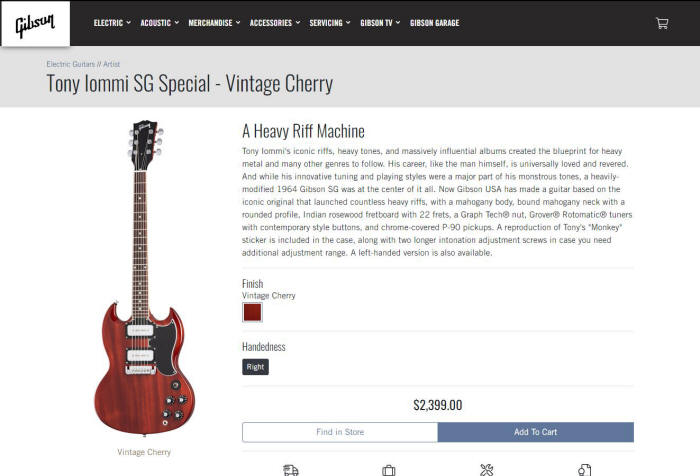Open the Servicing menu
Screen dimensions: 700x476
330,23
